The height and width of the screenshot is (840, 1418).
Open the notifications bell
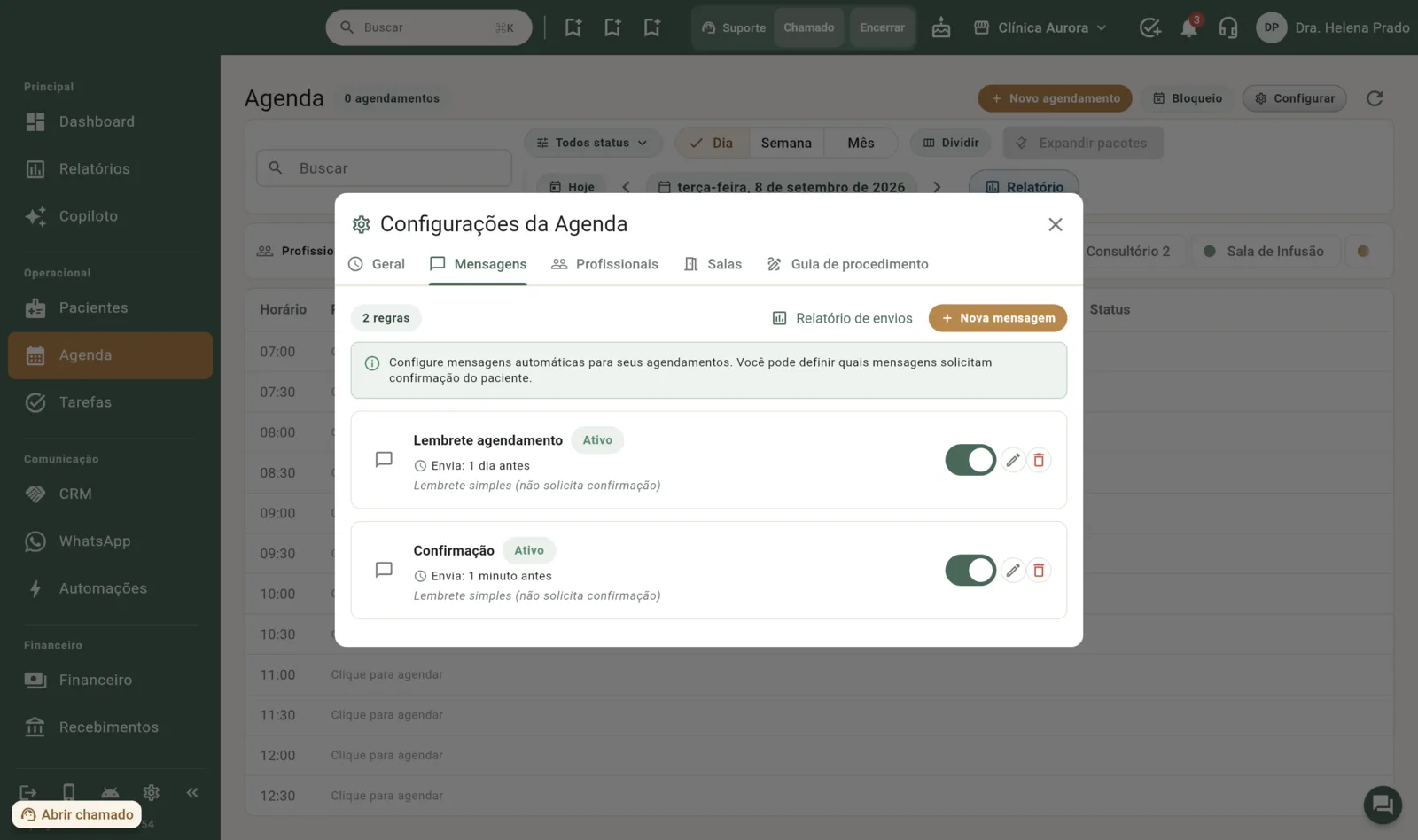coord(1188,27)
